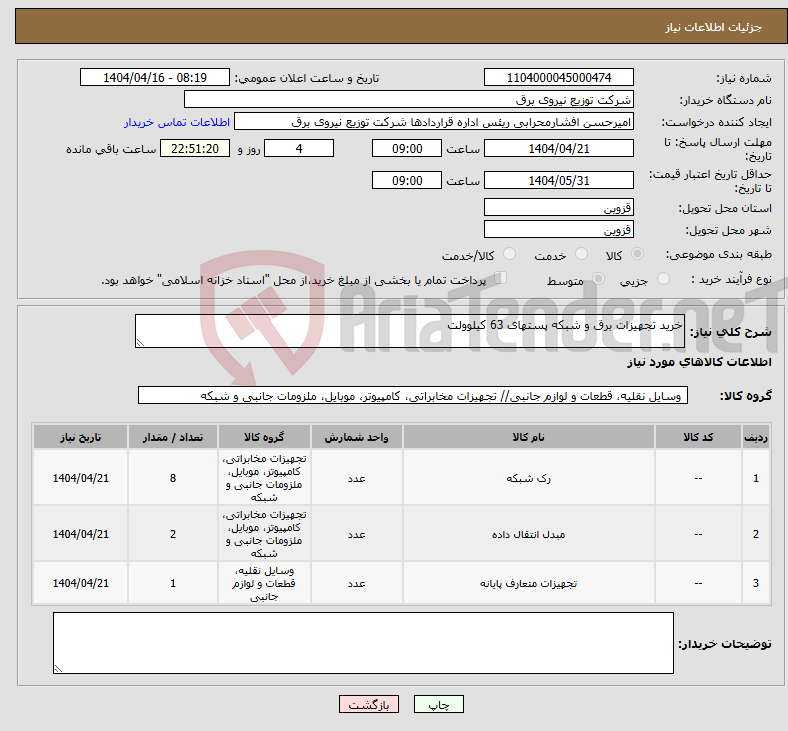Select the کالا category radio button
Viewport: 788px width, 731px height.
pyautogui.click(x=638, y=255)
